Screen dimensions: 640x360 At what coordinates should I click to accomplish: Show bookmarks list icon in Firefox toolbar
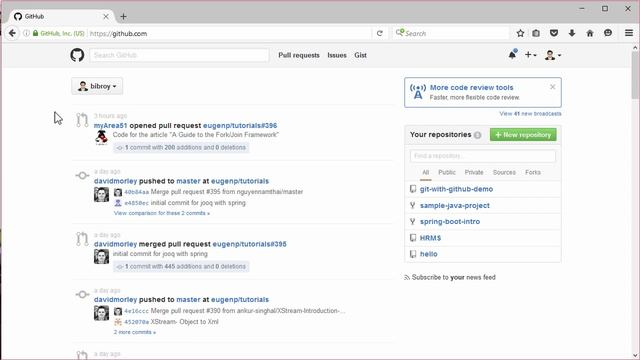pyautogui.click(x=536, y=33)
